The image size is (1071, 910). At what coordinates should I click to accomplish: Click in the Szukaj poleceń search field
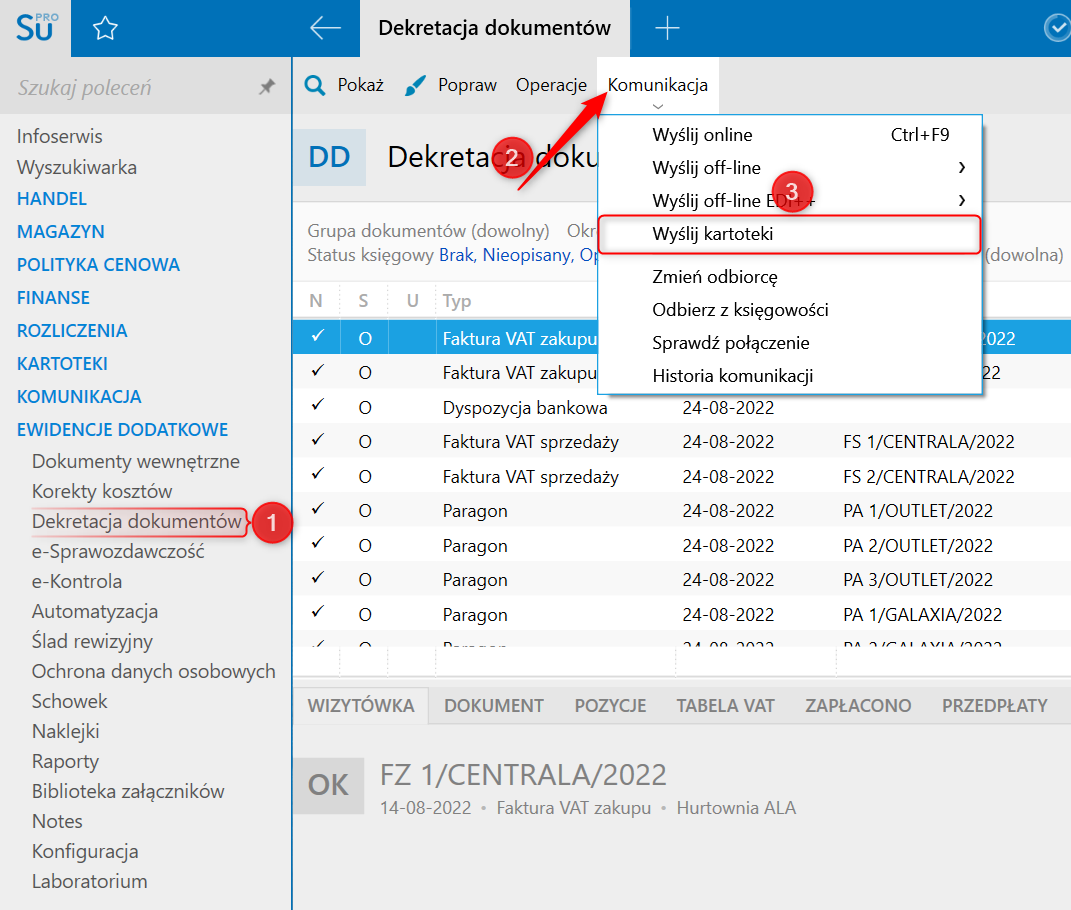[x=130, y=88]
